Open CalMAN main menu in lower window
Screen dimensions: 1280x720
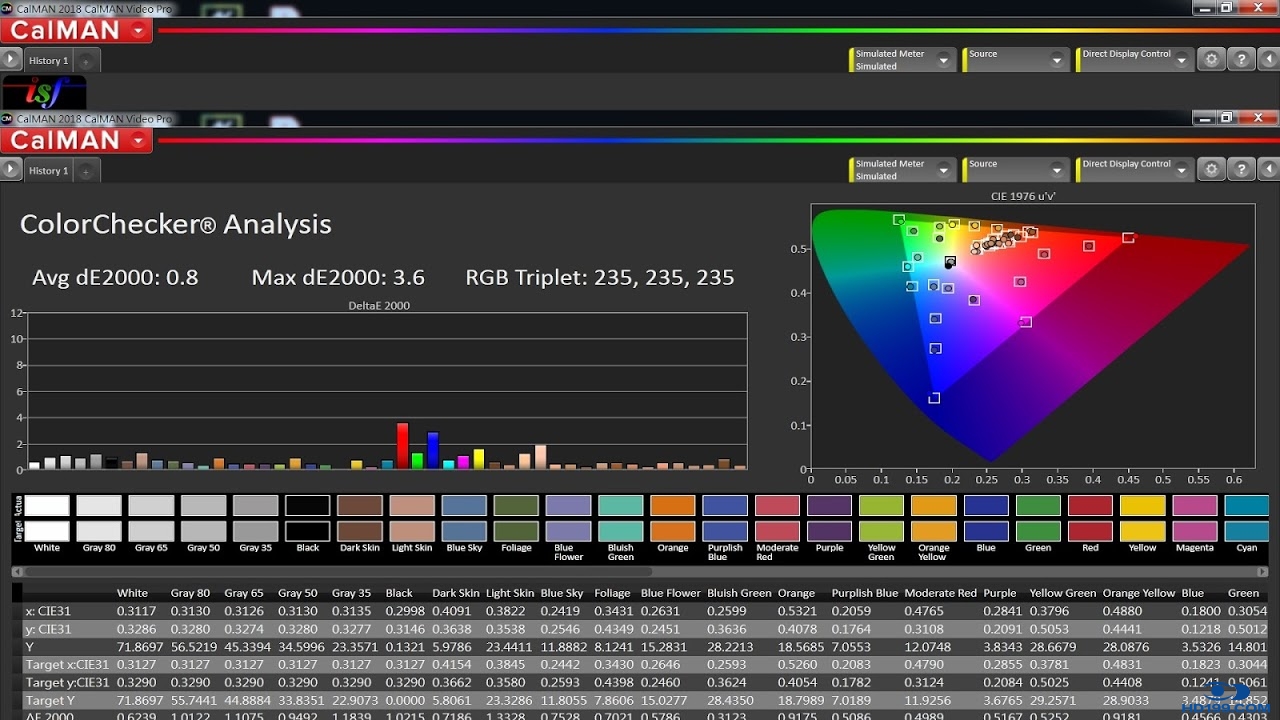[x=137, y=141]
